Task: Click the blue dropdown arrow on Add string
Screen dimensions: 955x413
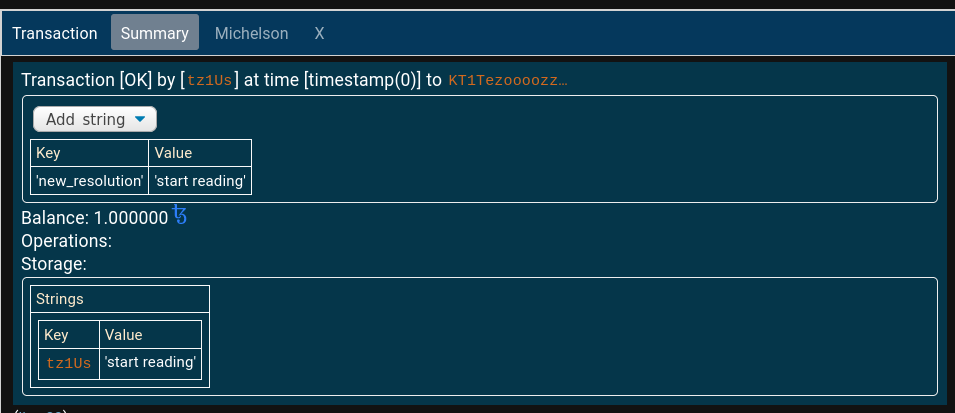Action: [x=139, y=119]
